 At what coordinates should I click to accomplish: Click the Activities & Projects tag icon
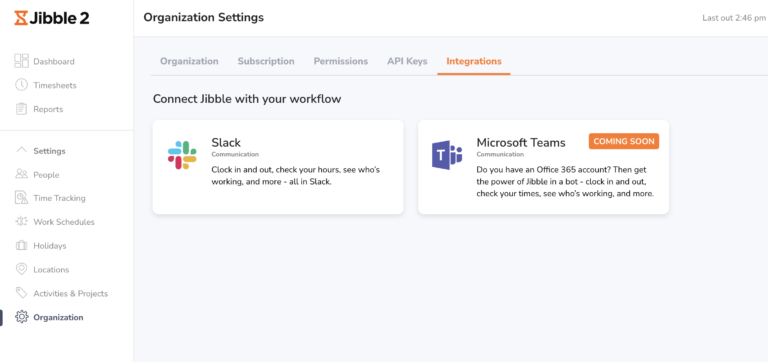[x=22, y=293]
